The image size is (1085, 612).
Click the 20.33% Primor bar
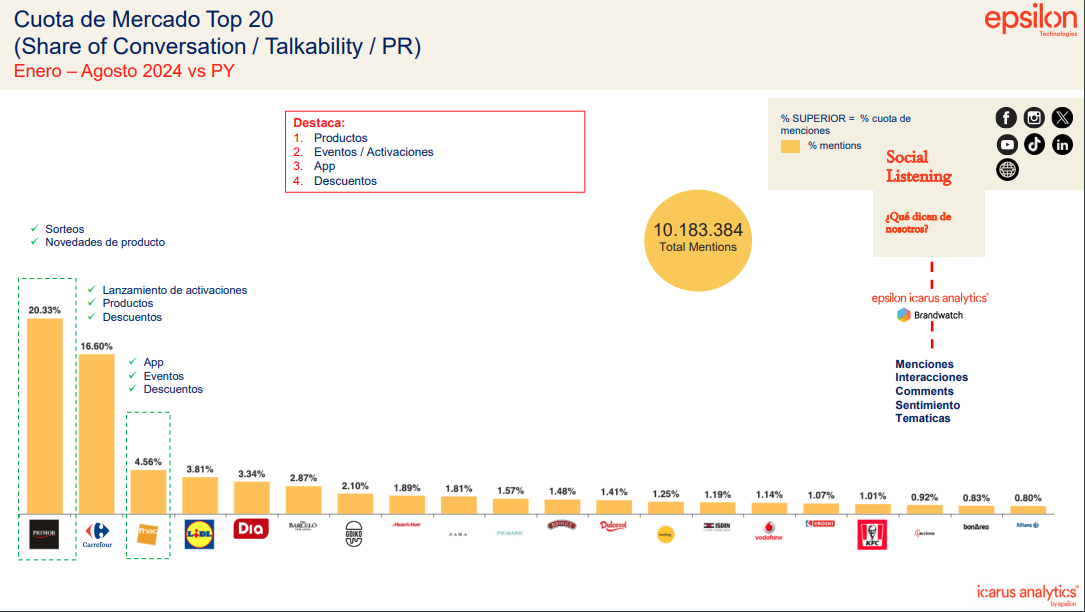pos(44,416)
